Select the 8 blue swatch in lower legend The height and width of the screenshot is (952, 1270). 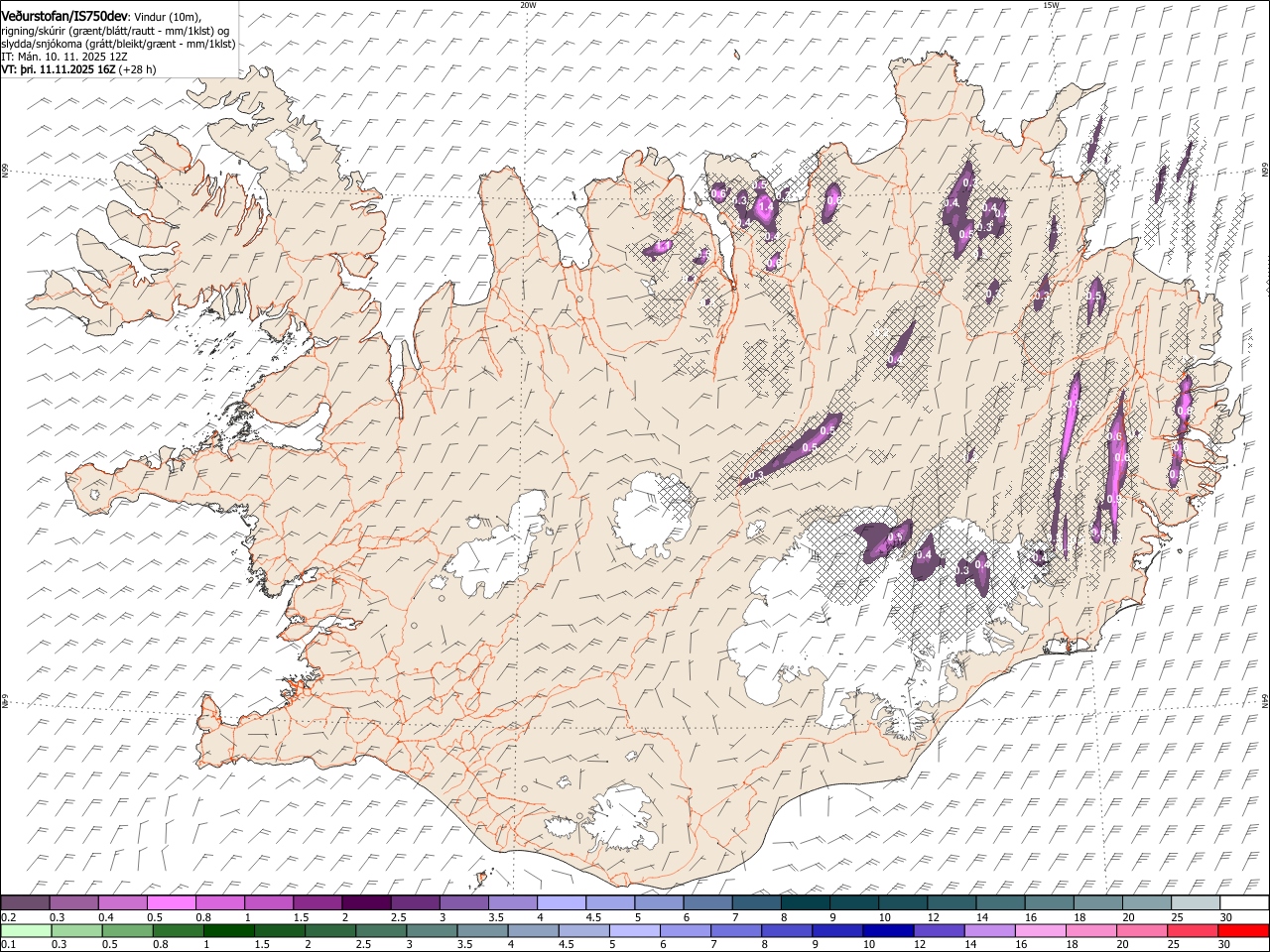tap(787, 931)
